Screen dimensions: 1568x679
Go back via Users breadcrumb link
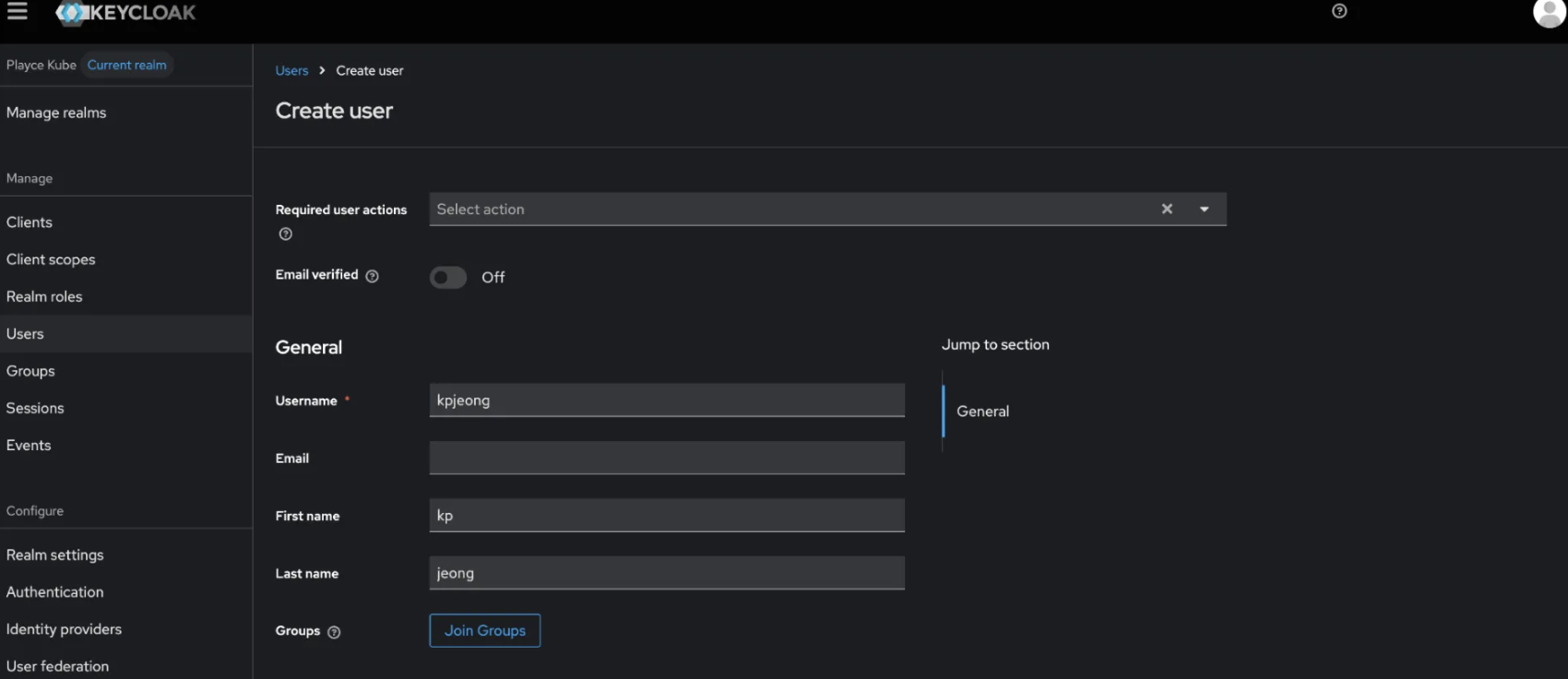tap(291, 71)
